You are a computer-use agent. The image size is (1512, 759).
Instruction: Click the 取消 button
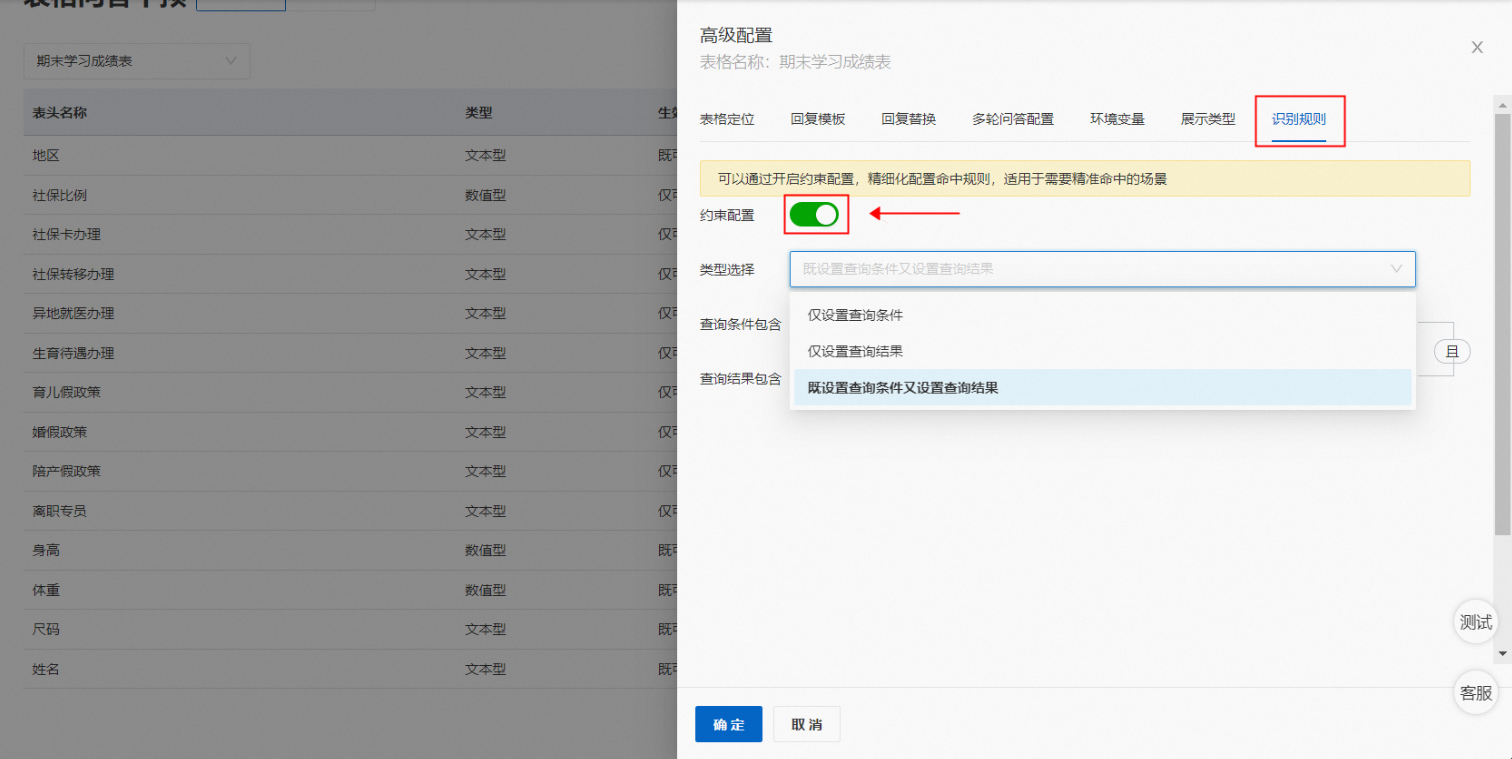coord(806,724)
